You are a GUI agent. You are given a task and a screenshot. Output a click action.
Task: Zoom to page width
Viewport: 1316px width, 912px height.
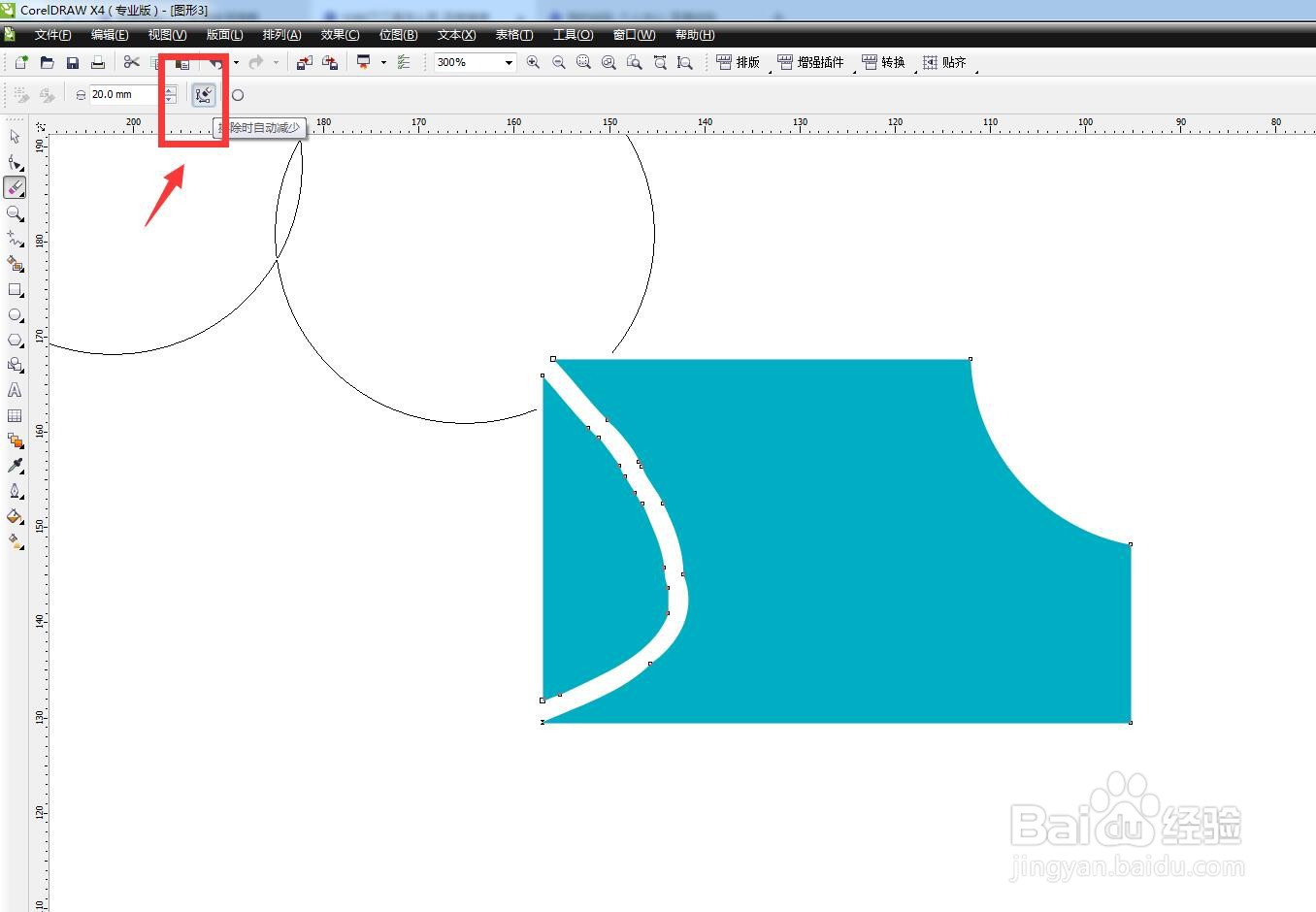pos(660,62)
